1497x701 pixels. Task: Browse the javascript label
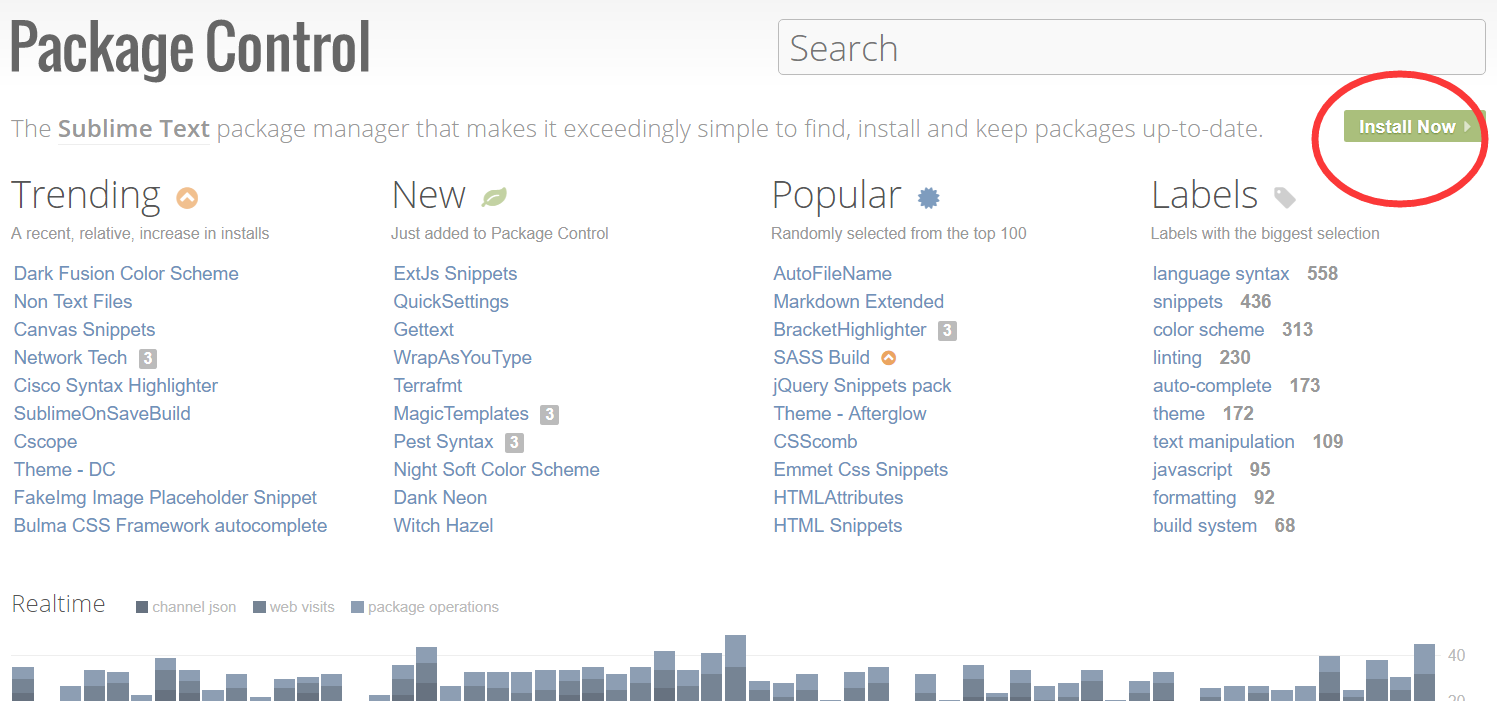(x=1192, y=470)
